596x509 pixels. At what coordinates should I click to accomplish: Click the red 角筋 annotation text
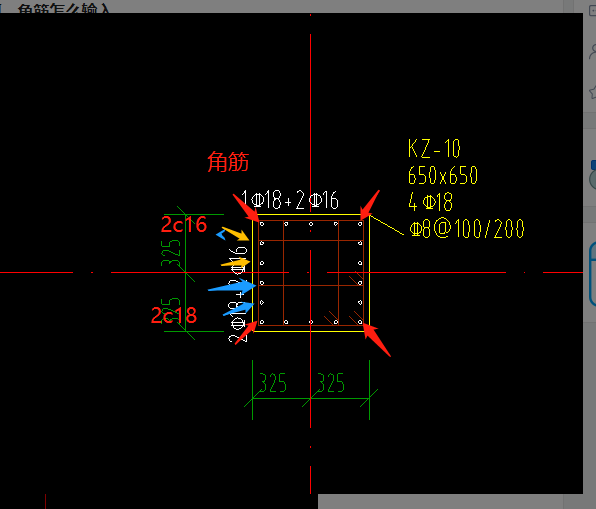(x=228, y=162)
